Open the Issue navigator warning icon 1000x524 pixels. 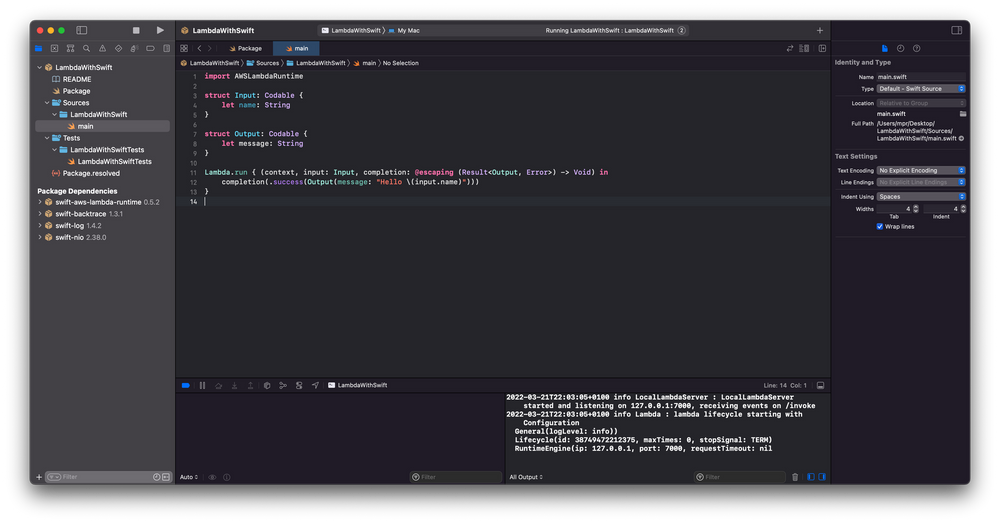point(102,48)
